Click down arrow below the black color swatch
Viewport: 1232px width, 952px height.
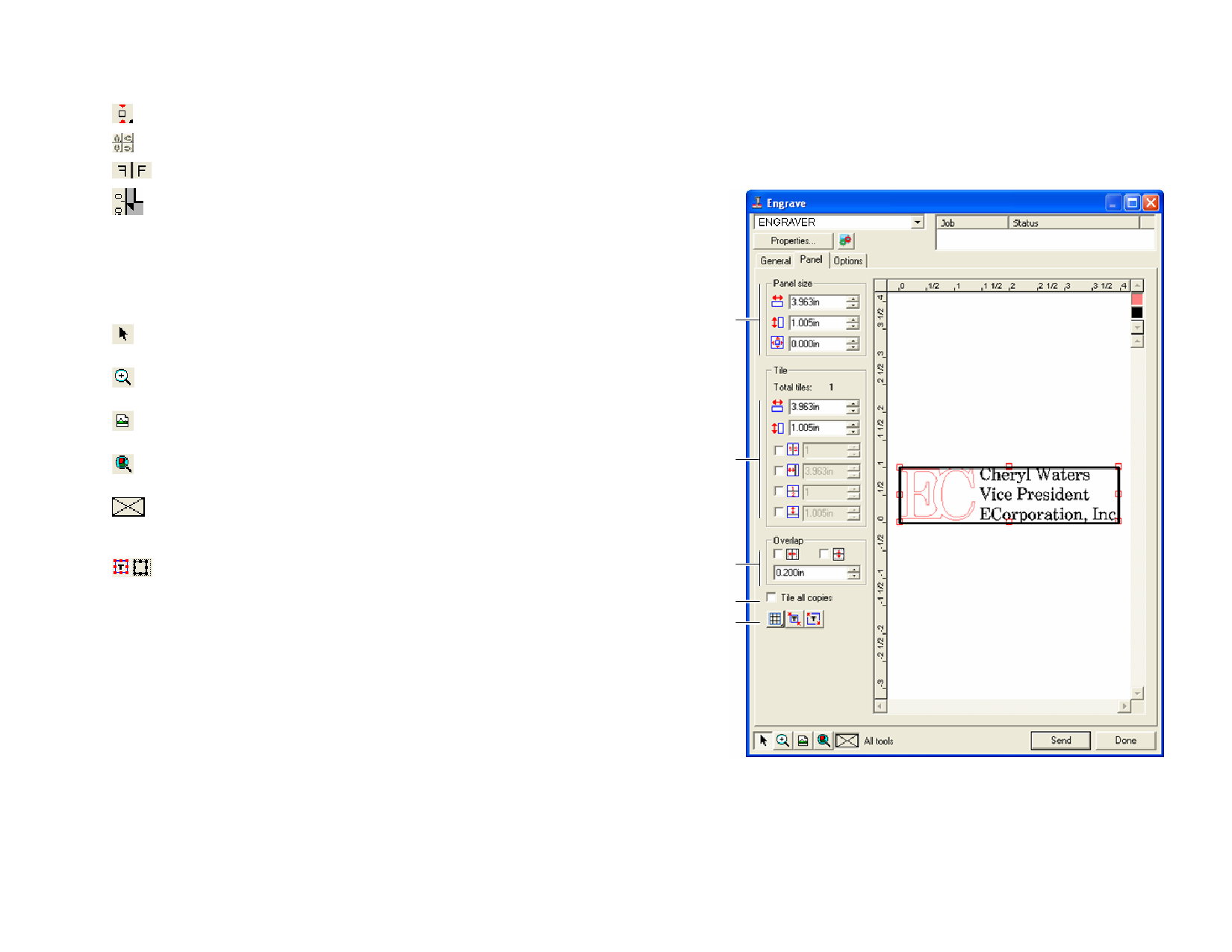click(x=1137, y=327)
